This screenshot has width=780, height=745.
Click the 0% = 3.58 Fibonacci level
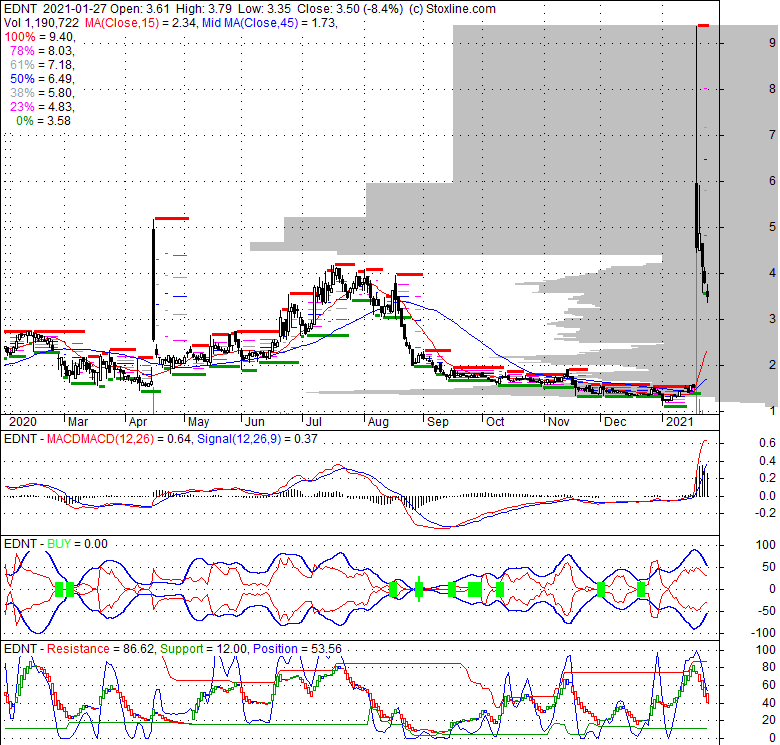pos(43,121)
